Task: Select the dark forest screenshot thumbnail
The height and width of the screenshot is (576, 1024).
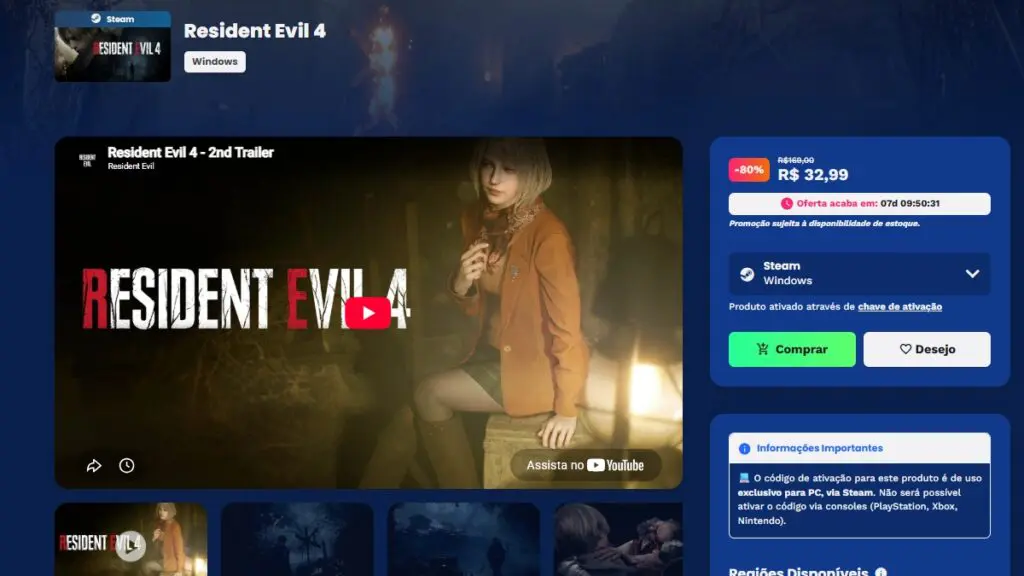Action: point(297,539)
